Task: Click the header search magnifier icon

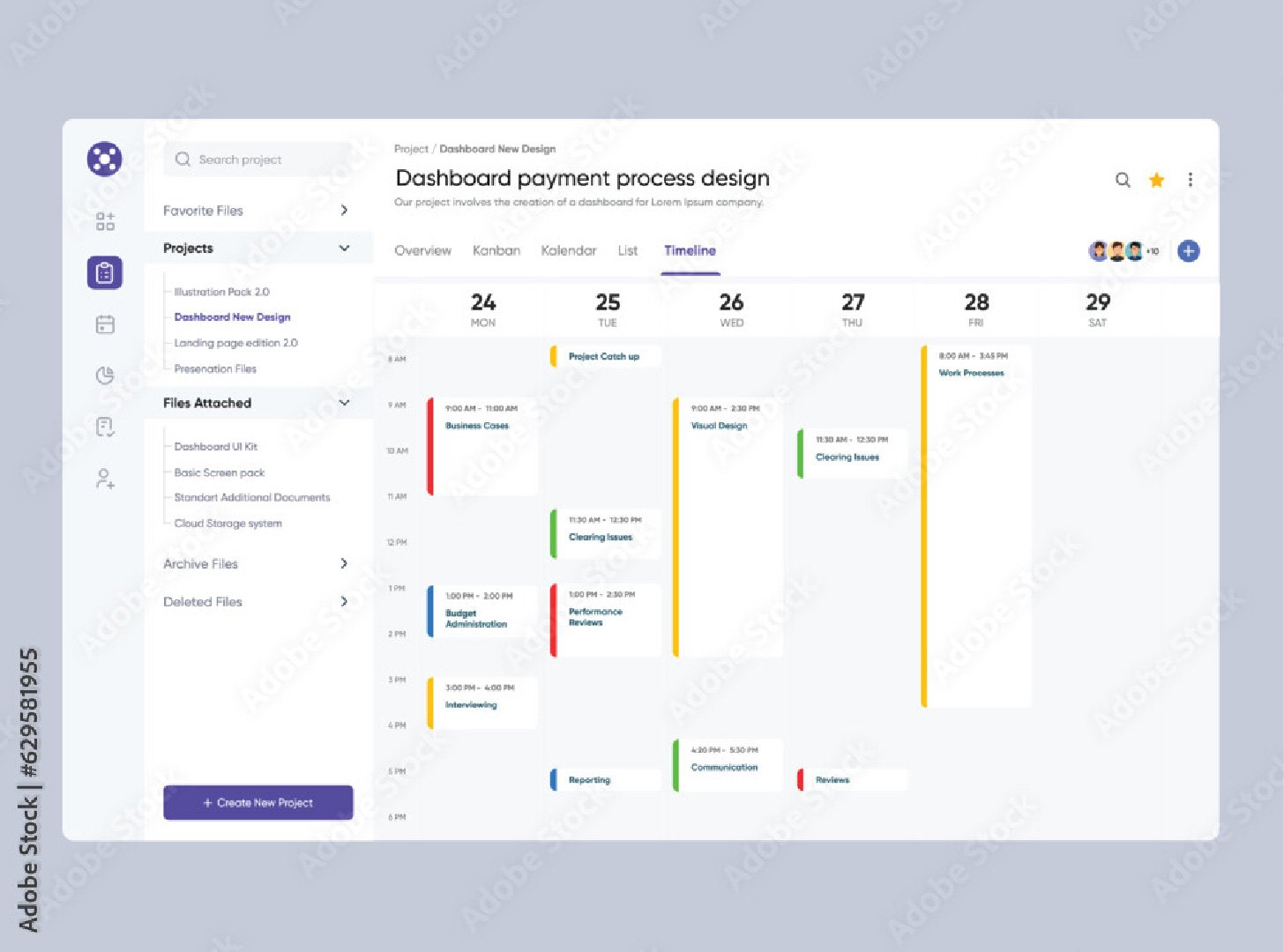Action: coord(1123,180)
